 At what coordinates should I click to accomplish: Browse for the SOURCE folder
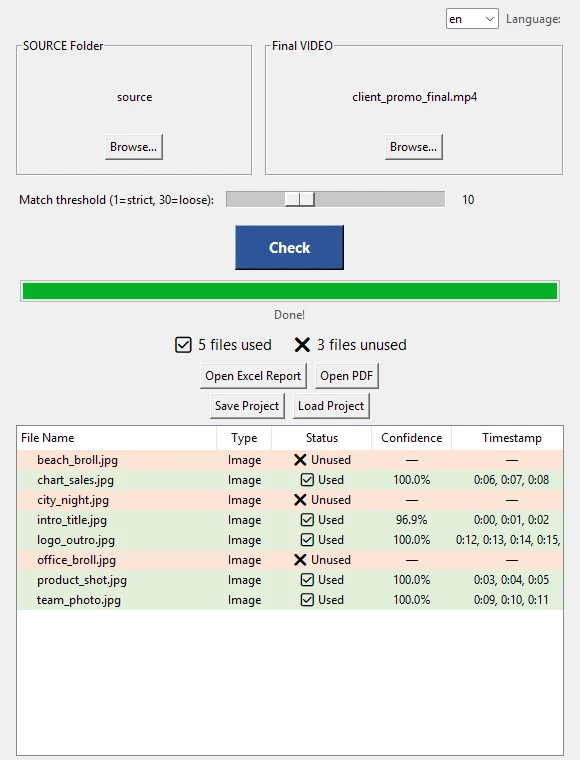point(134,147)
